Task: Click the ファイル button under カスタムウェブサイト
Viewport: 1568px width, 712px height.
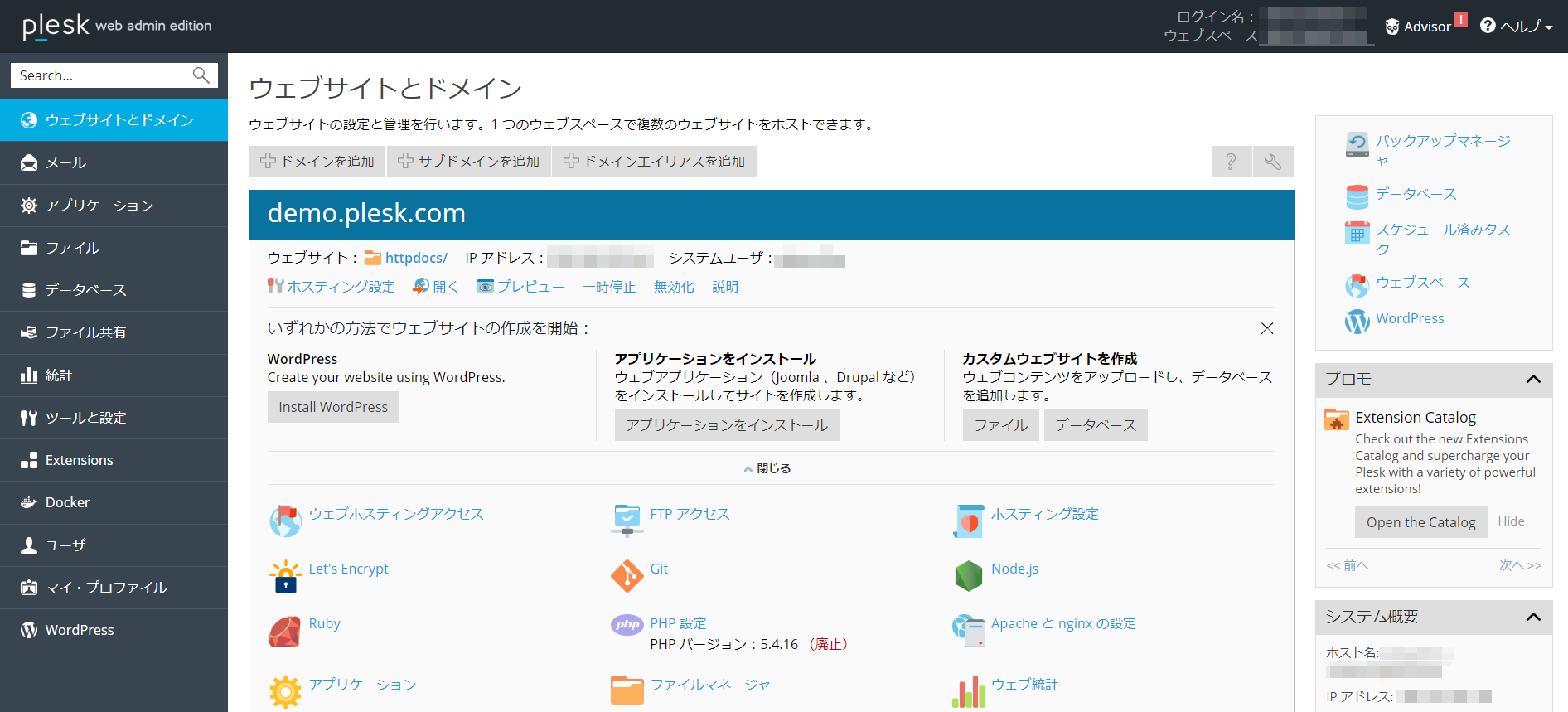Action: (x=1001, y=425)
